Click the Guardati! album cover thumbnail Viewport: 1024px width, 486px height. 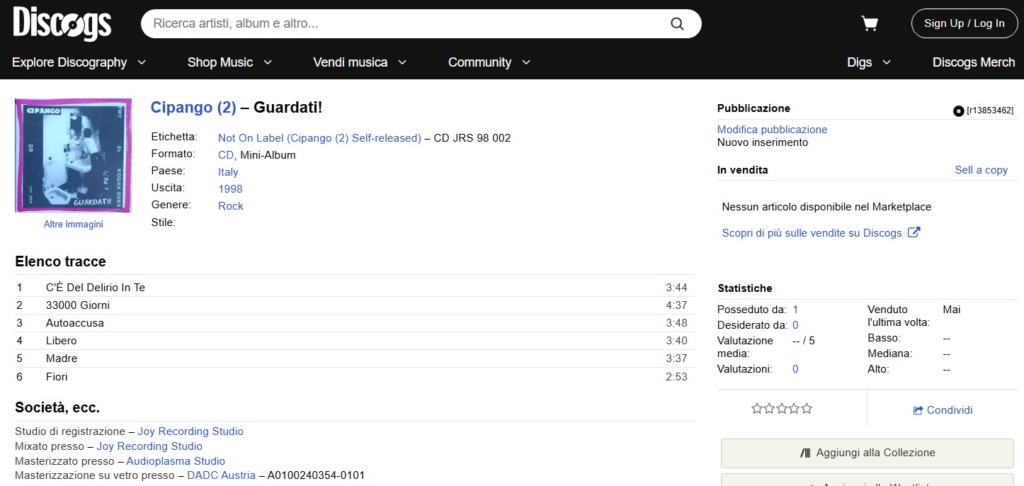(72, 155)
